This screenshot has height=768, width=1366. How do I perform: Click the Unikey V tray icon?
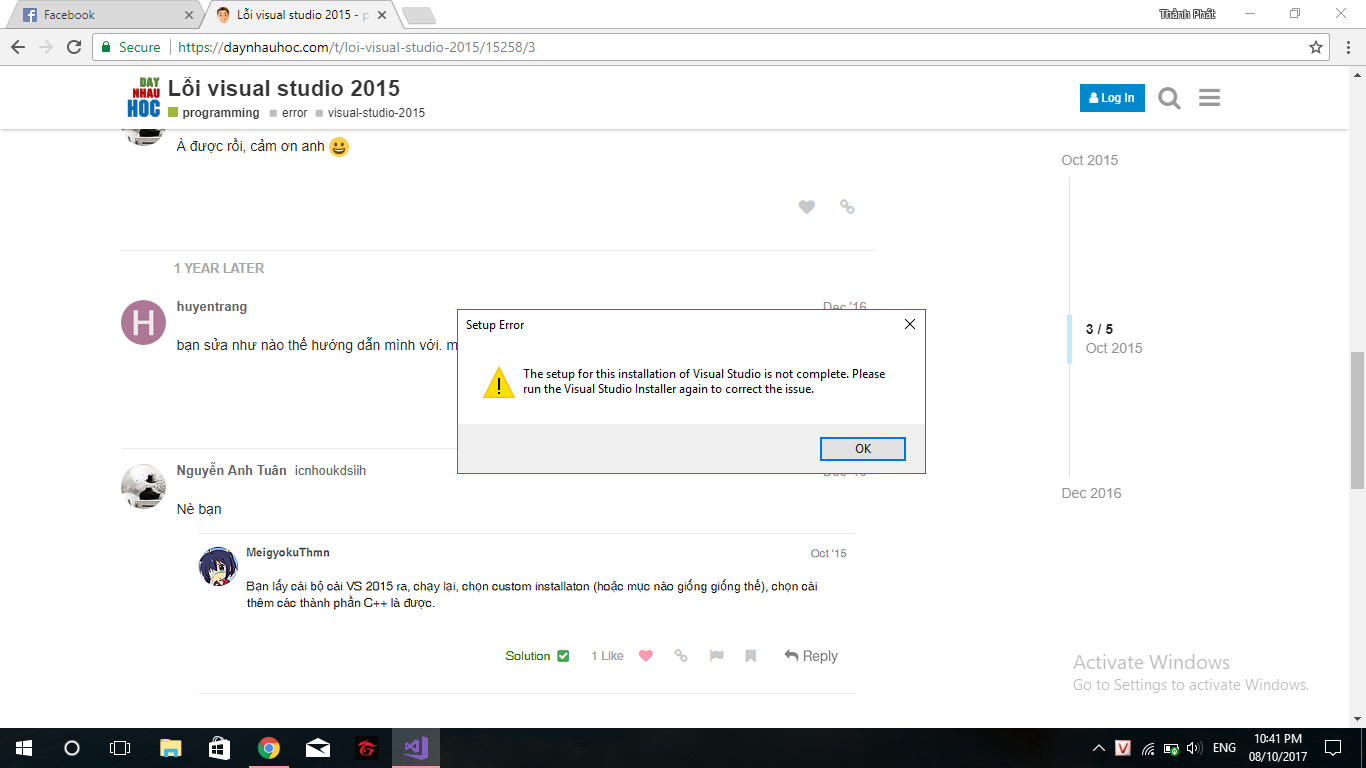(x=1123, y=748)
